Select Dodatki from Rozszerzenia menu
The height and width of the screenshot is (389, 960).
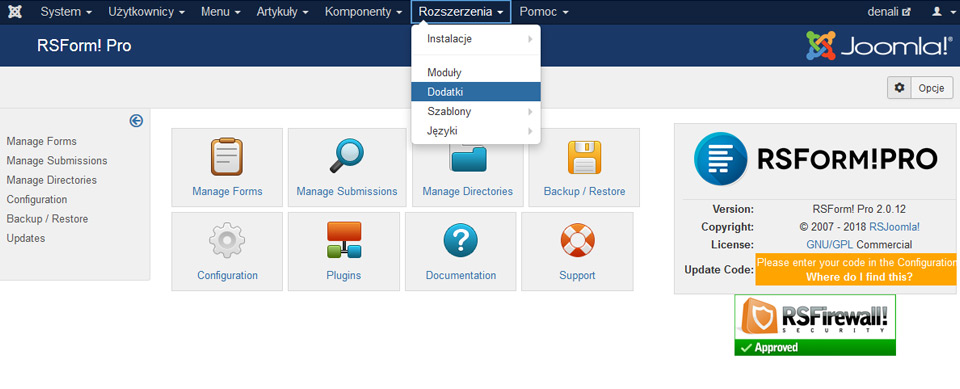[476, 92]
